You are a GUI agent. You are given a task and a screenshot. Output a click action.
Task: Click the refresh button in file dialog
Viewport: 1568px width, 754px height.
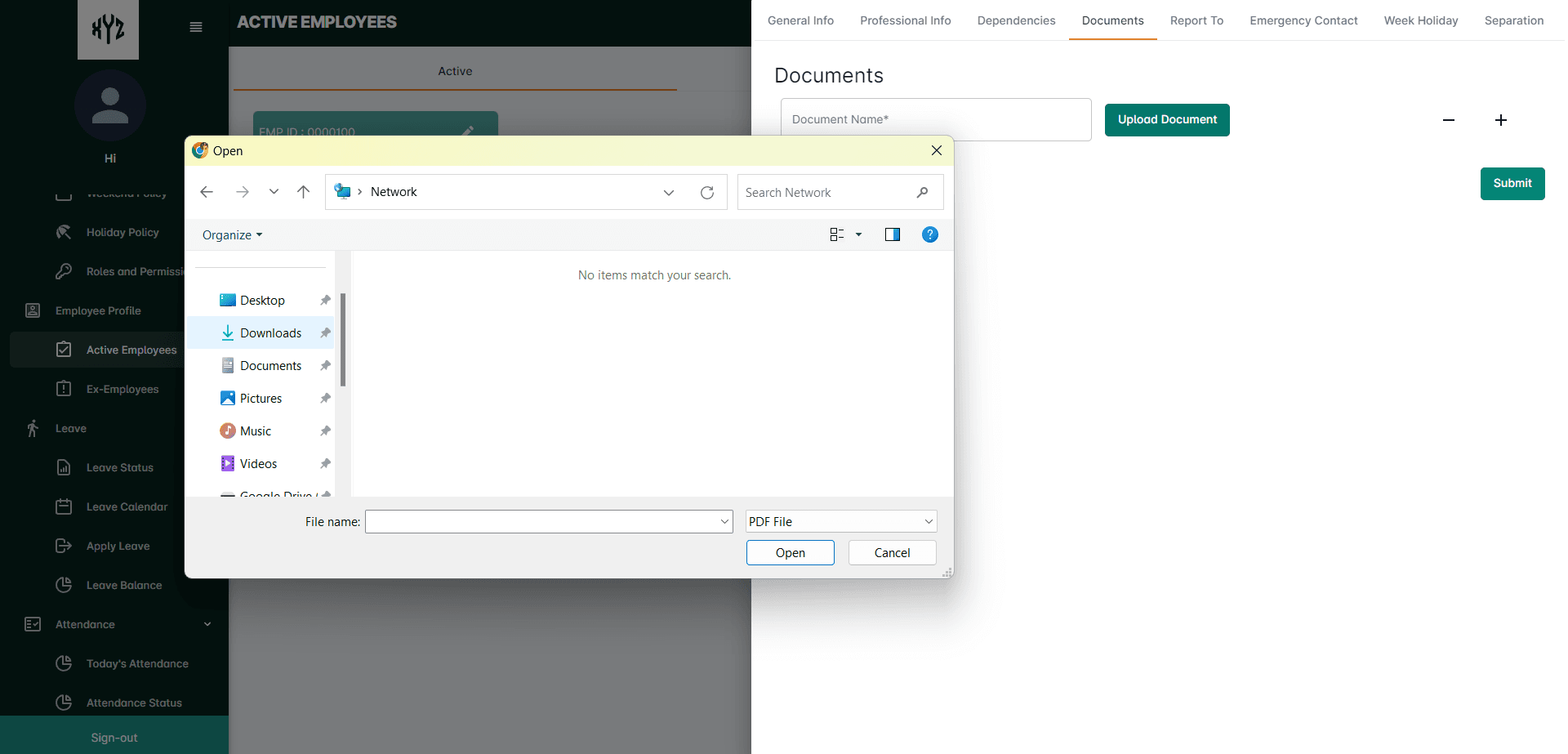click(x=707, y=193)
